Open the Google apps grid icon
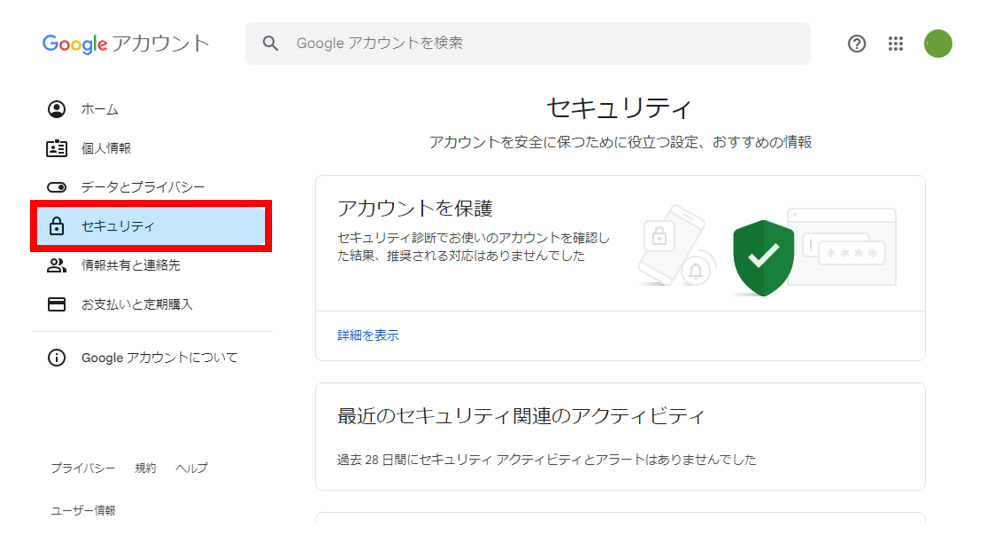The image size is (985, 551). tap(895, 43)
